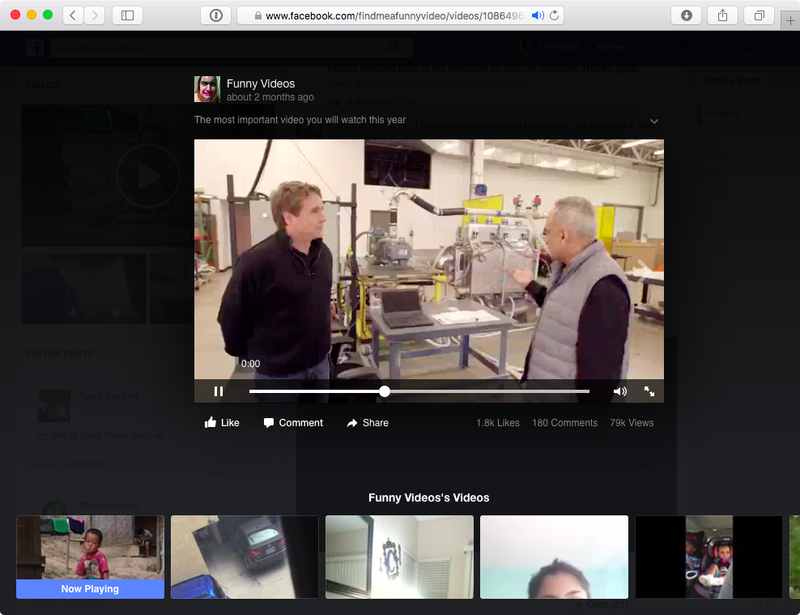The height and width of the screenshot is (615, 800).
Task: Click the Create Page button
Action: pos(732,81)
